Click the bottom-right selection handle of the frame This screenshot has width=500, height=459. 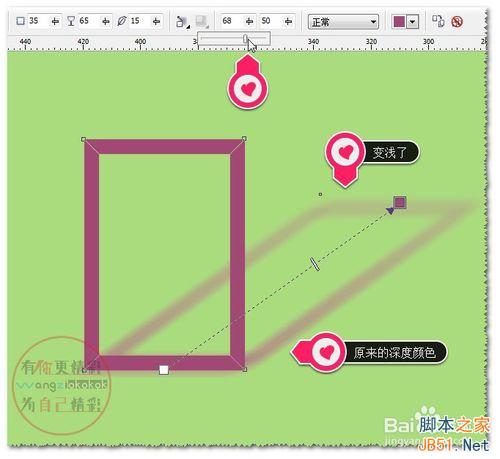click(245, 370)
